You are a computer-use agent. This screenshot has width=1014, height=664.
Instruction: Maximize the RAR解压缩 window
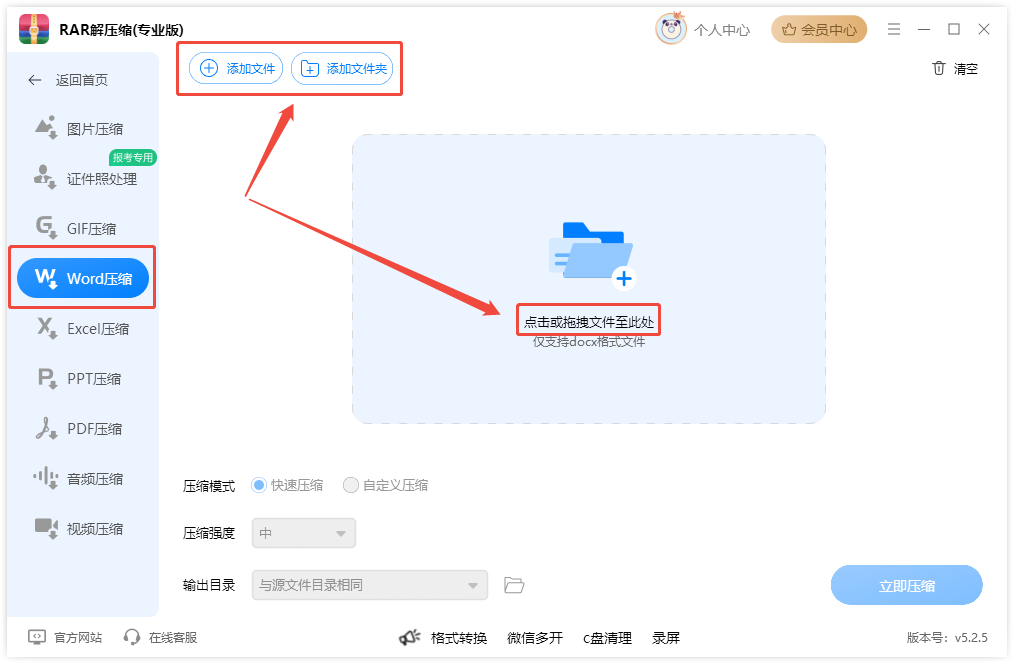(x=954, y=29)
